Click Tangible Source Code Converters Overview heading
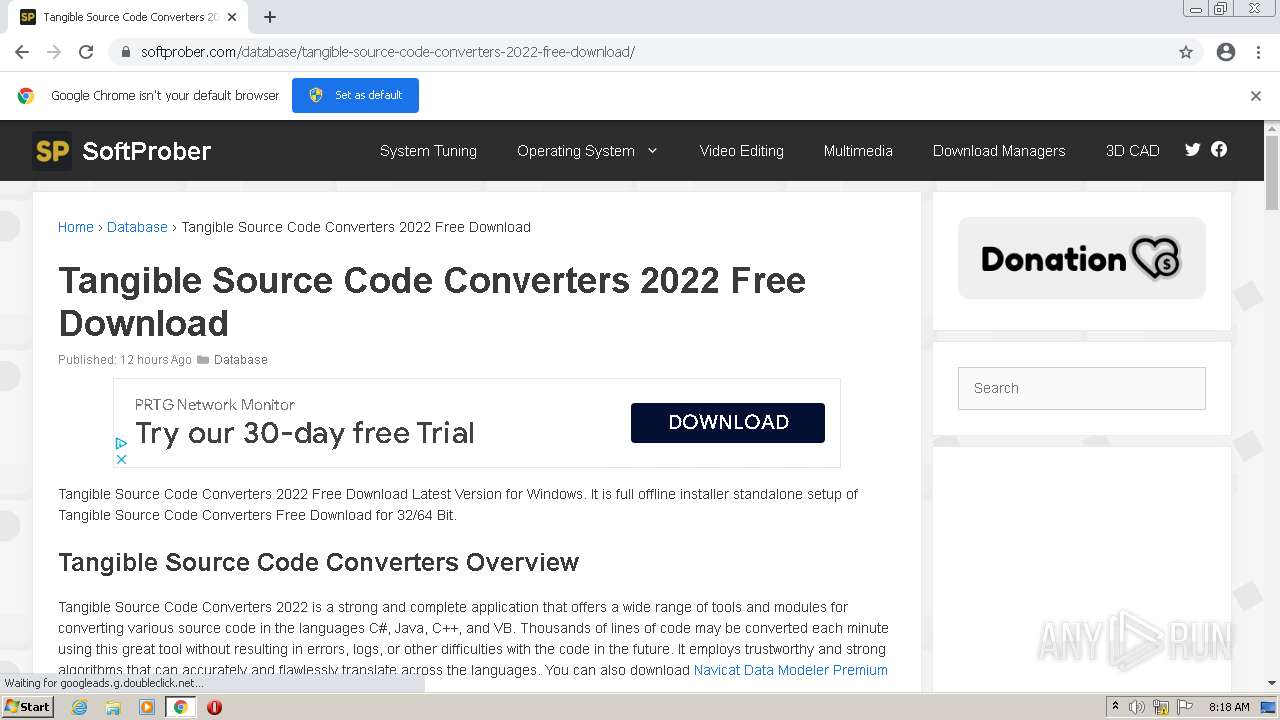 point(318,562)
